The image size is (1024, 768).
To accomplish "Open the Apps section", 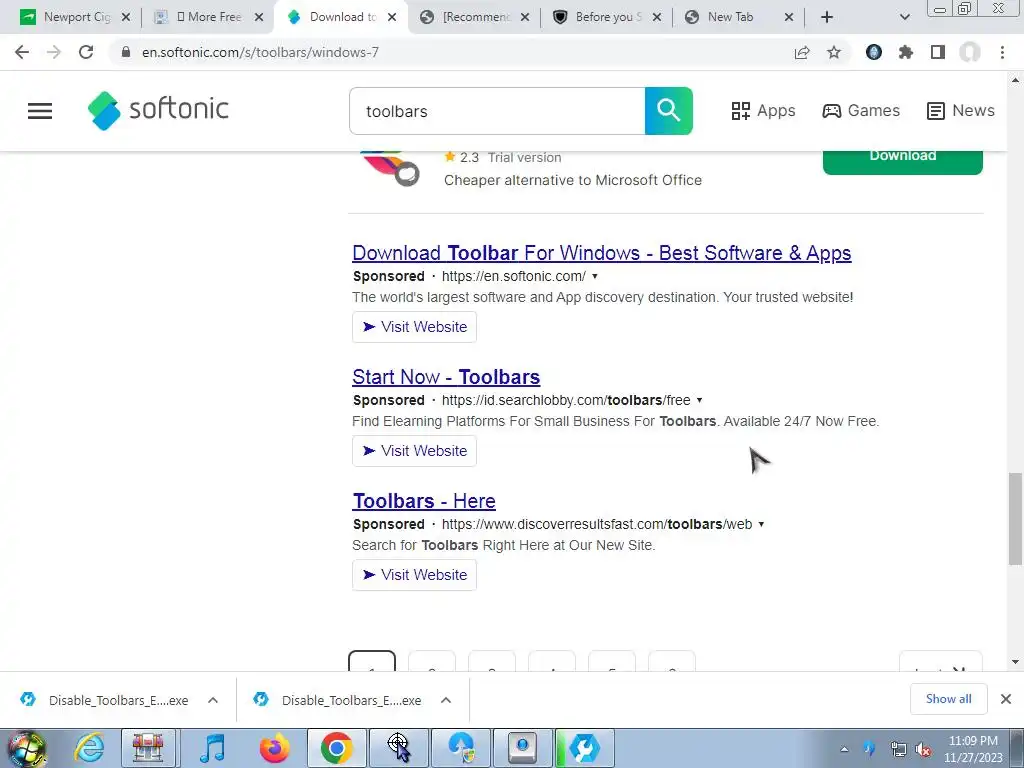I will point(763,110).
